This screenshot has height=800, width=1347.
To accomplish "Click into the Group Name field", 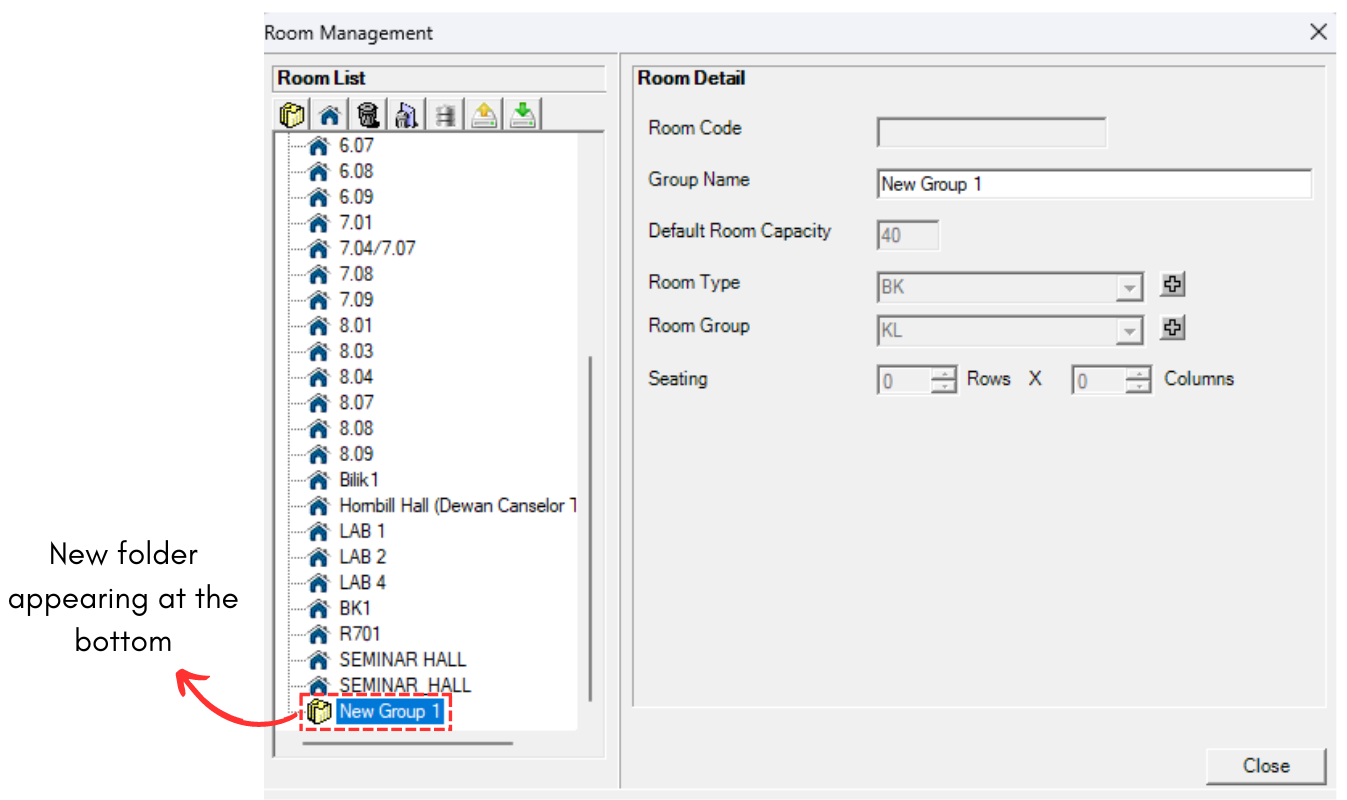I will click(x=1094, y=184).
